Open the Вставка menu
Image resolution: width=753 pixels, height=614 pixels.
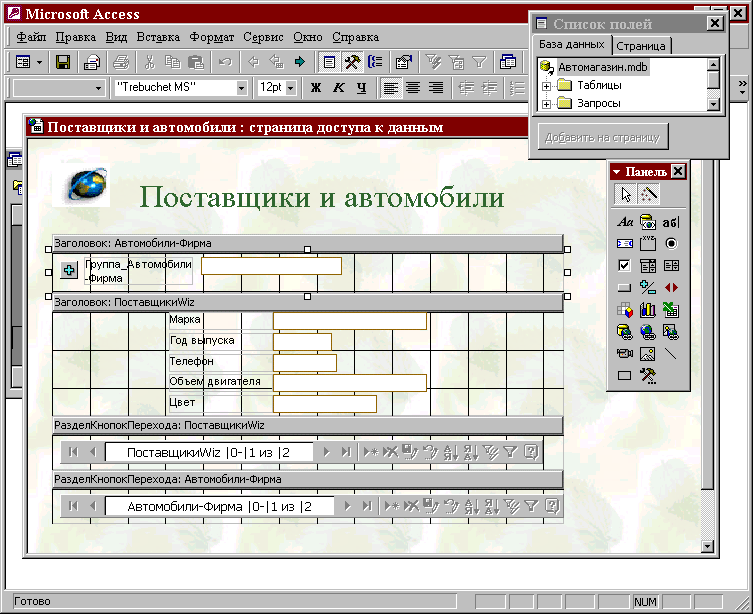[158, 37]
